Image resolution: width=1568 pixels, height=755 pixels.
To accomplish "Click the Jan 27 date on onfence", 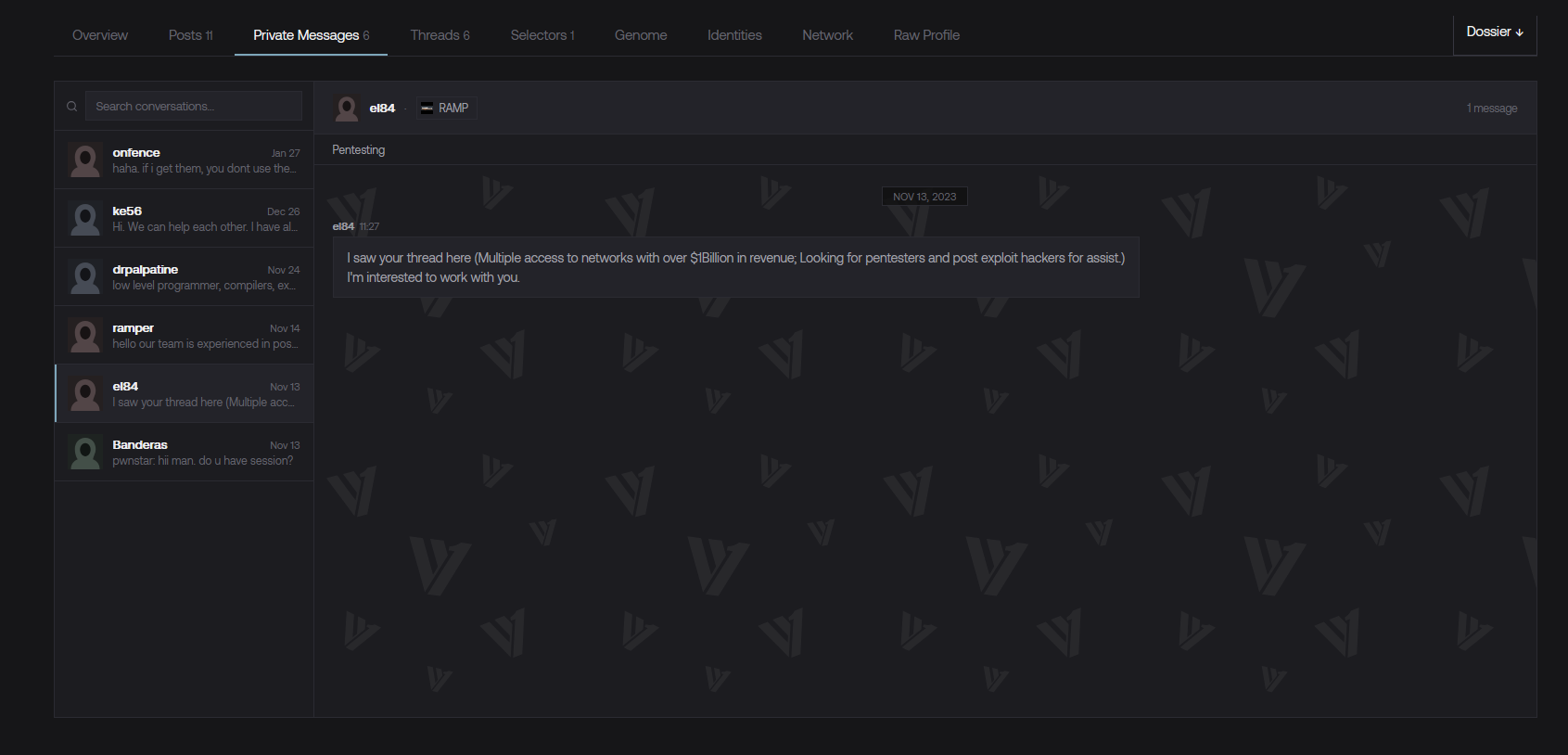I will (286, 153).
